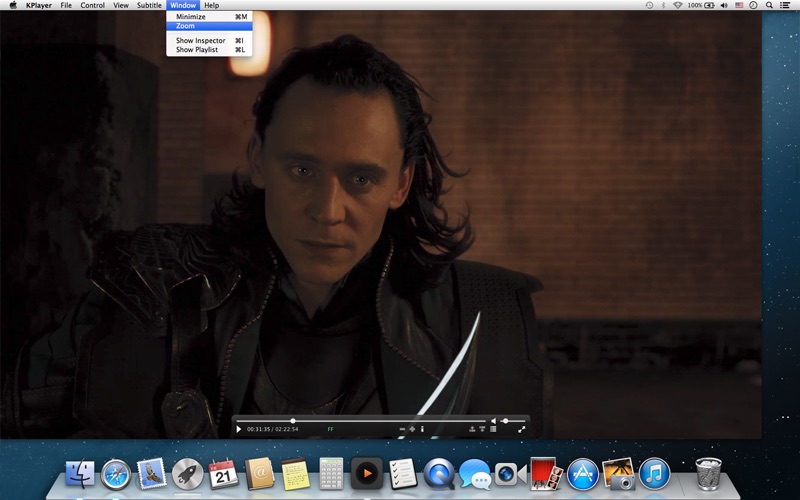800x500 pixels.
Task: Click the 100% battery indicator
Action: coord(701,5)
